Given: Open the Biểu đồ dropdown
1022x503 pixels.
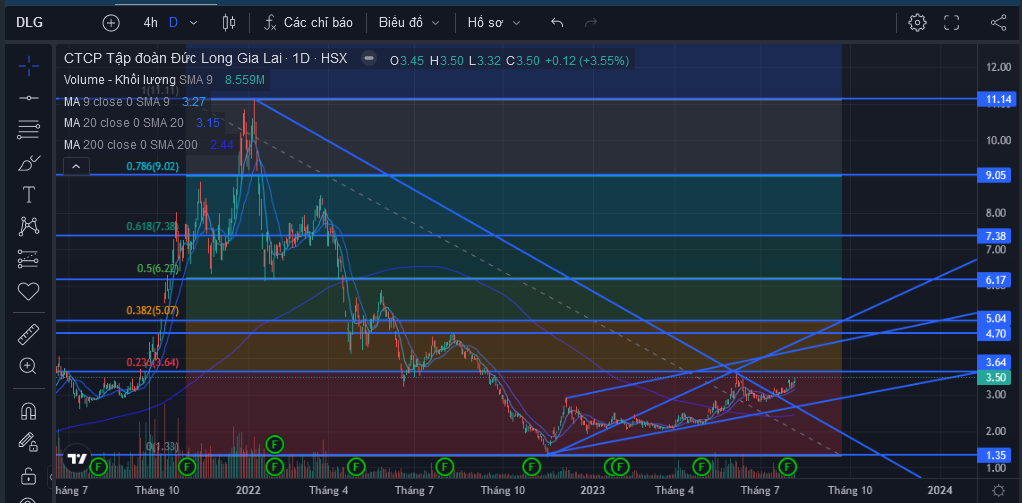Looking at the screenshot, I should (409, 23).
